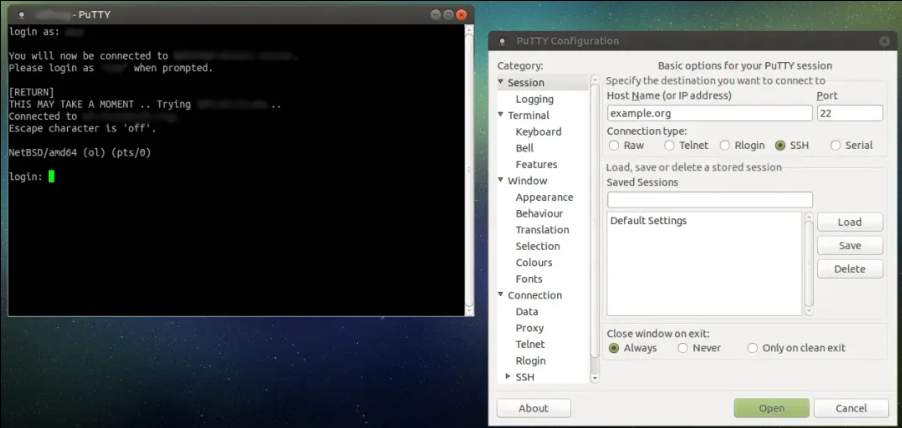
Task: Open the Selection settings
Action: (537, 246)
